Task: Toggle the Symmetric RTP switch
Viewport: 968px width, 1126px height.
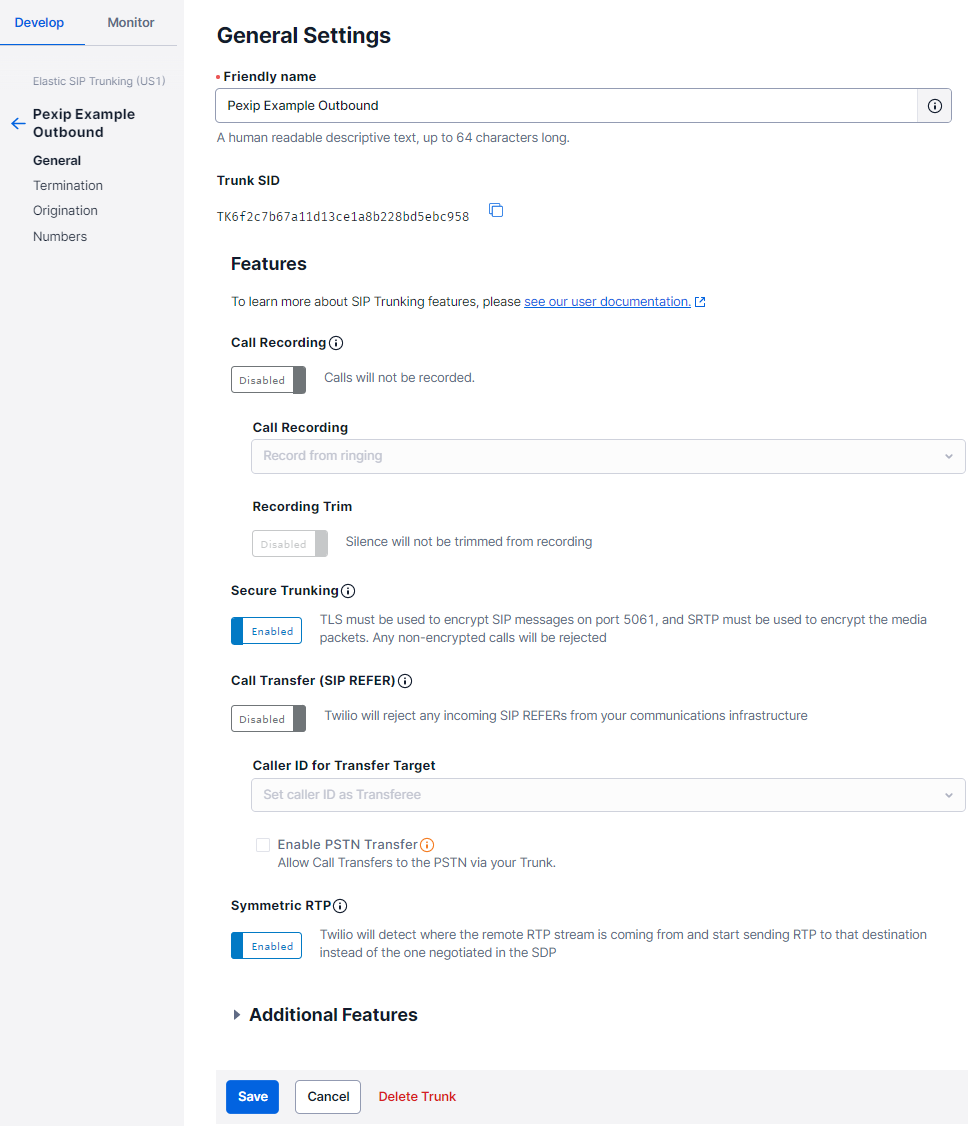Action: [266, 946]
